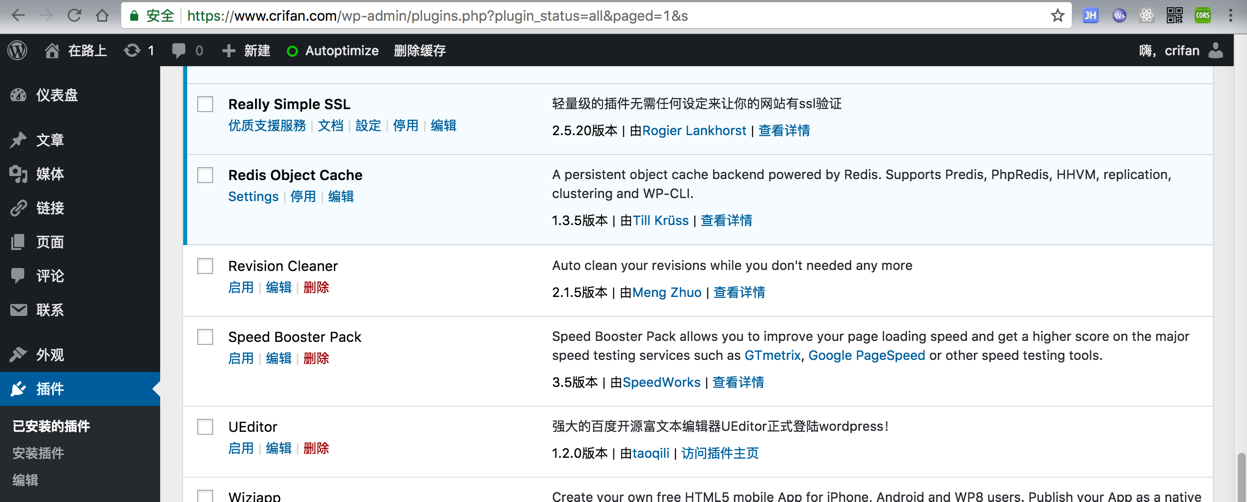Open the WordPress logo menu
This screenshot has height=502, width=1247.
[18, 50]
